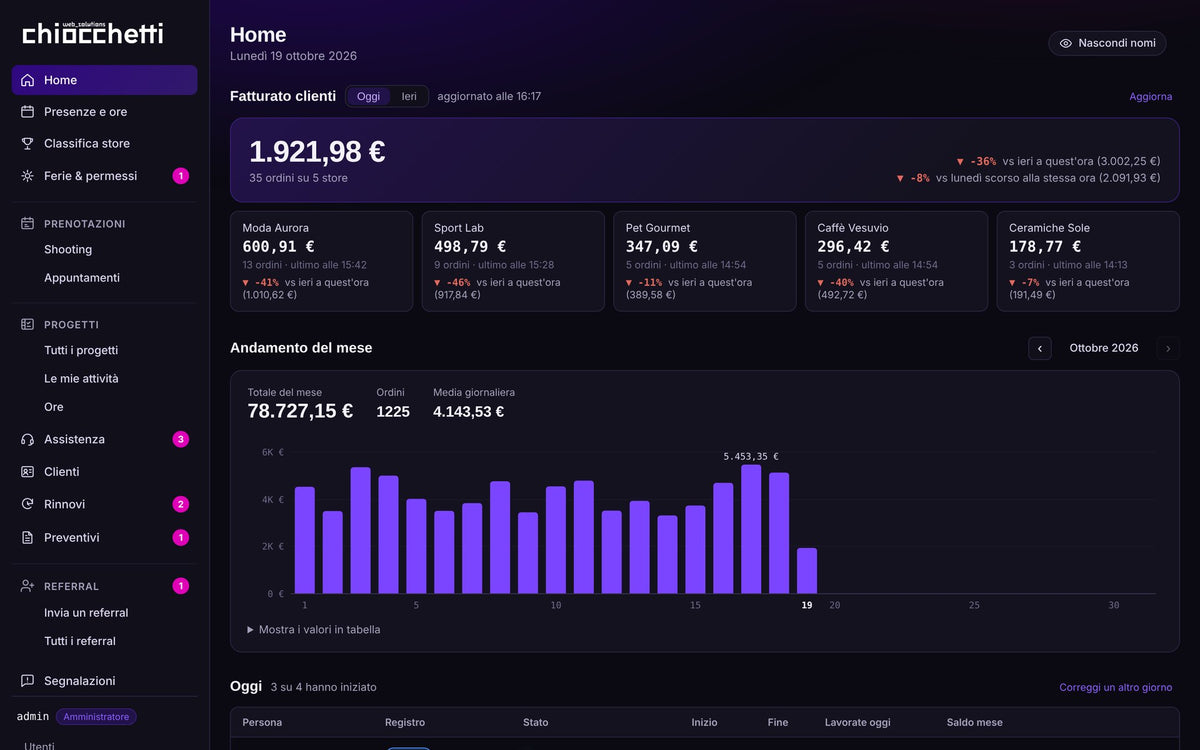Image resolution: width=1200 pixels, height=750 pixels.
Task: Go to previous month with left chevron
Action: click(x=1040, y=348)
